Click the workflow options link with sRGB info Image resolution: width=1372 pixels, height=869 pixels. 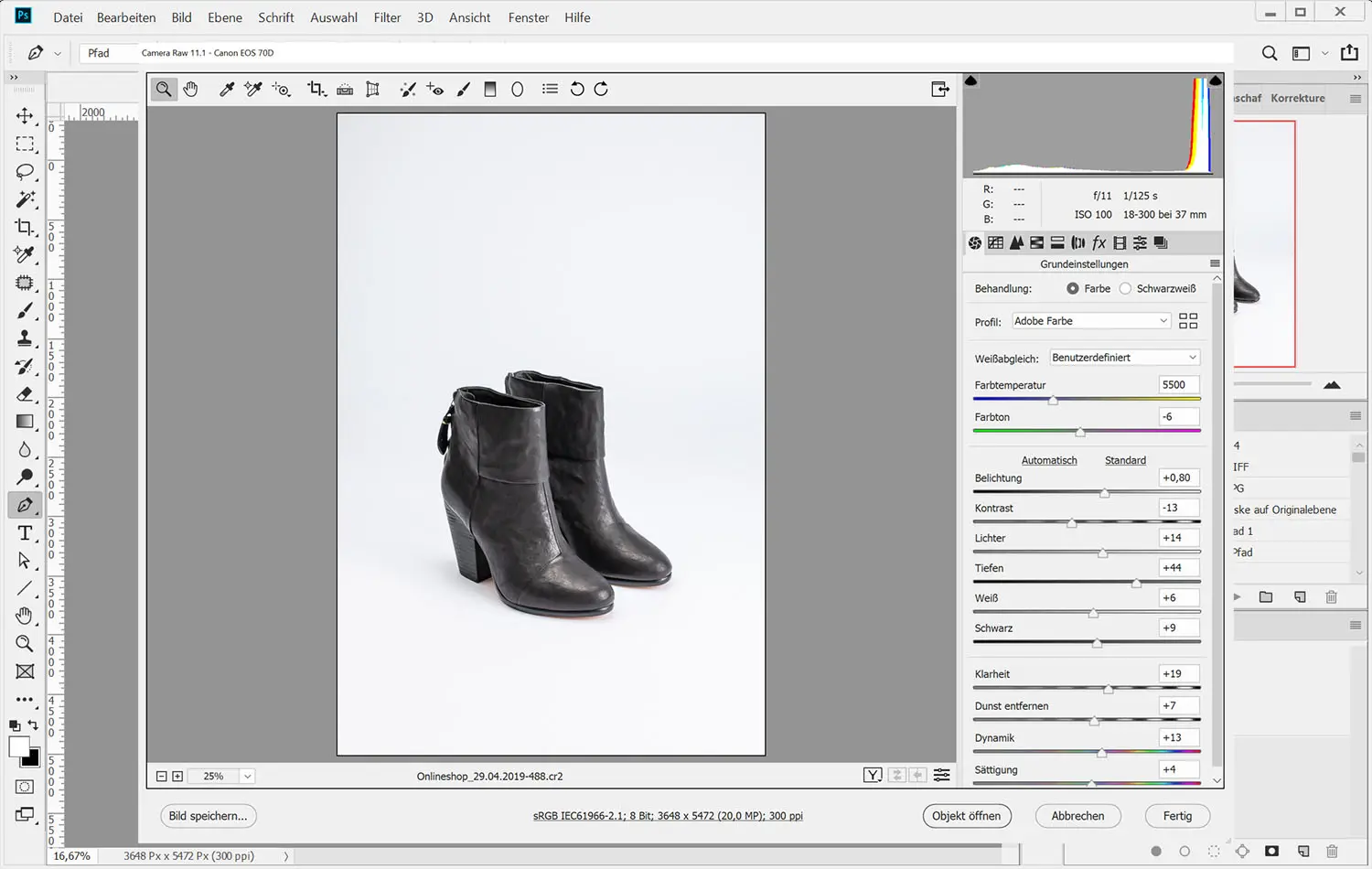[x=668, y=816]
